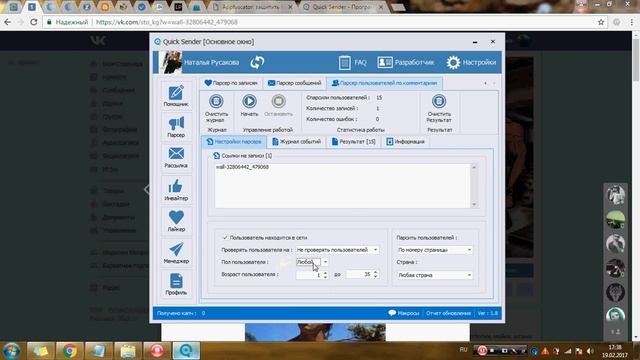Click the links text area scroll-up arrow
The width and height of the screenshot is (640, 360).
coord(474,167)
